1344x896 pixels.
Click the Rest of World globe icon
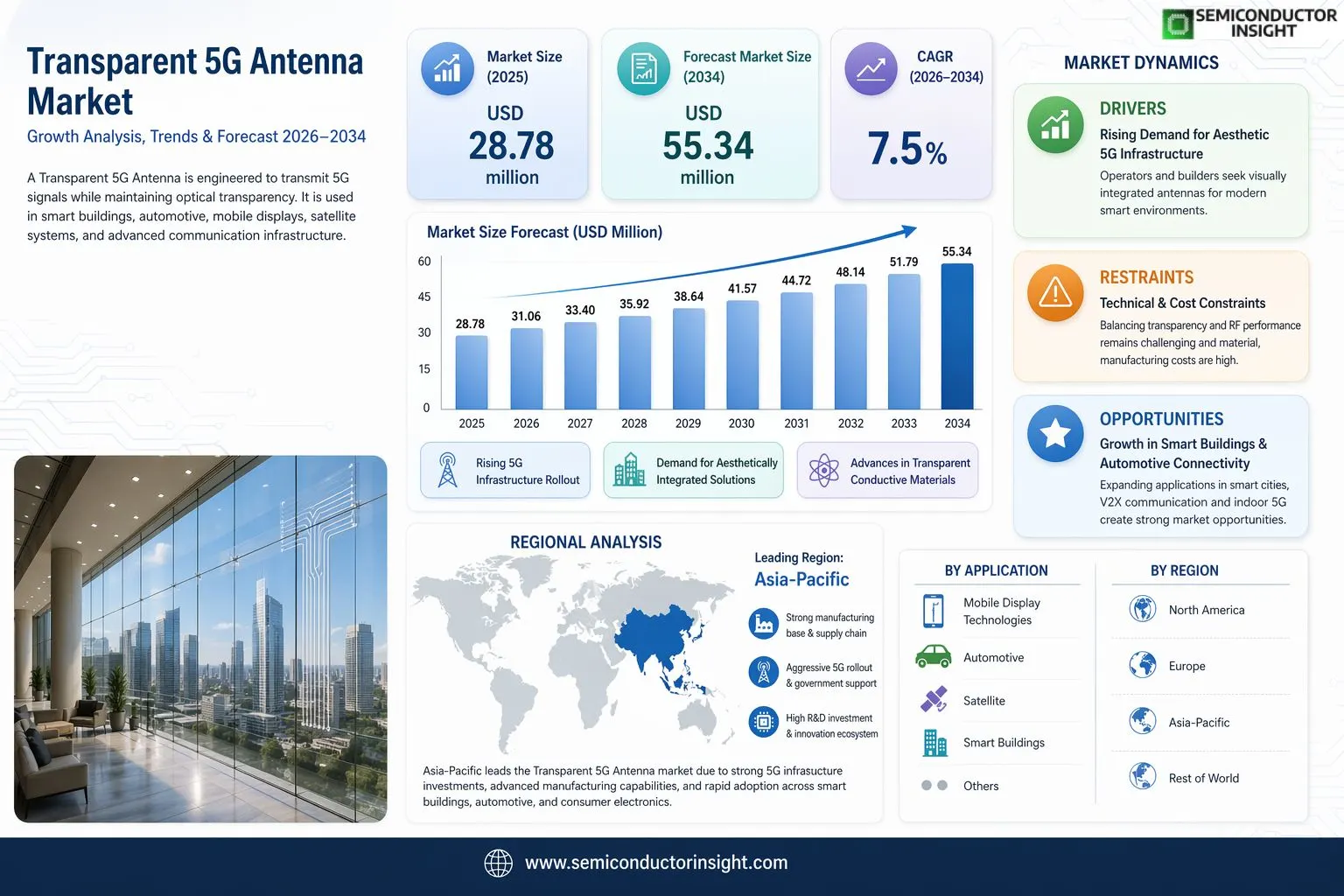[1143, 776]
